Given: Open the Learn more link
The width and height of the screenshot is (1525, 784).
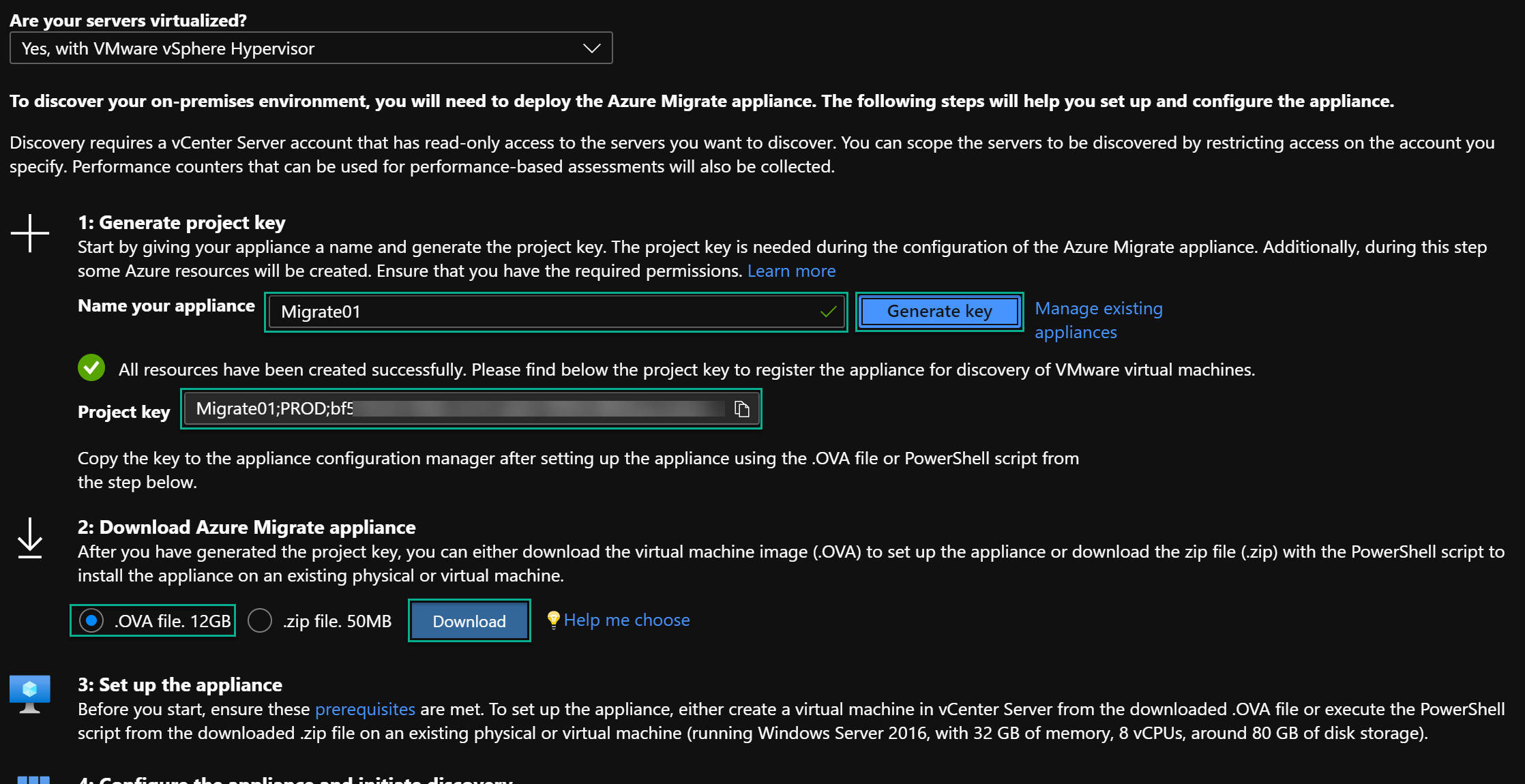Looking at the screenshot, I should point(791,271).
